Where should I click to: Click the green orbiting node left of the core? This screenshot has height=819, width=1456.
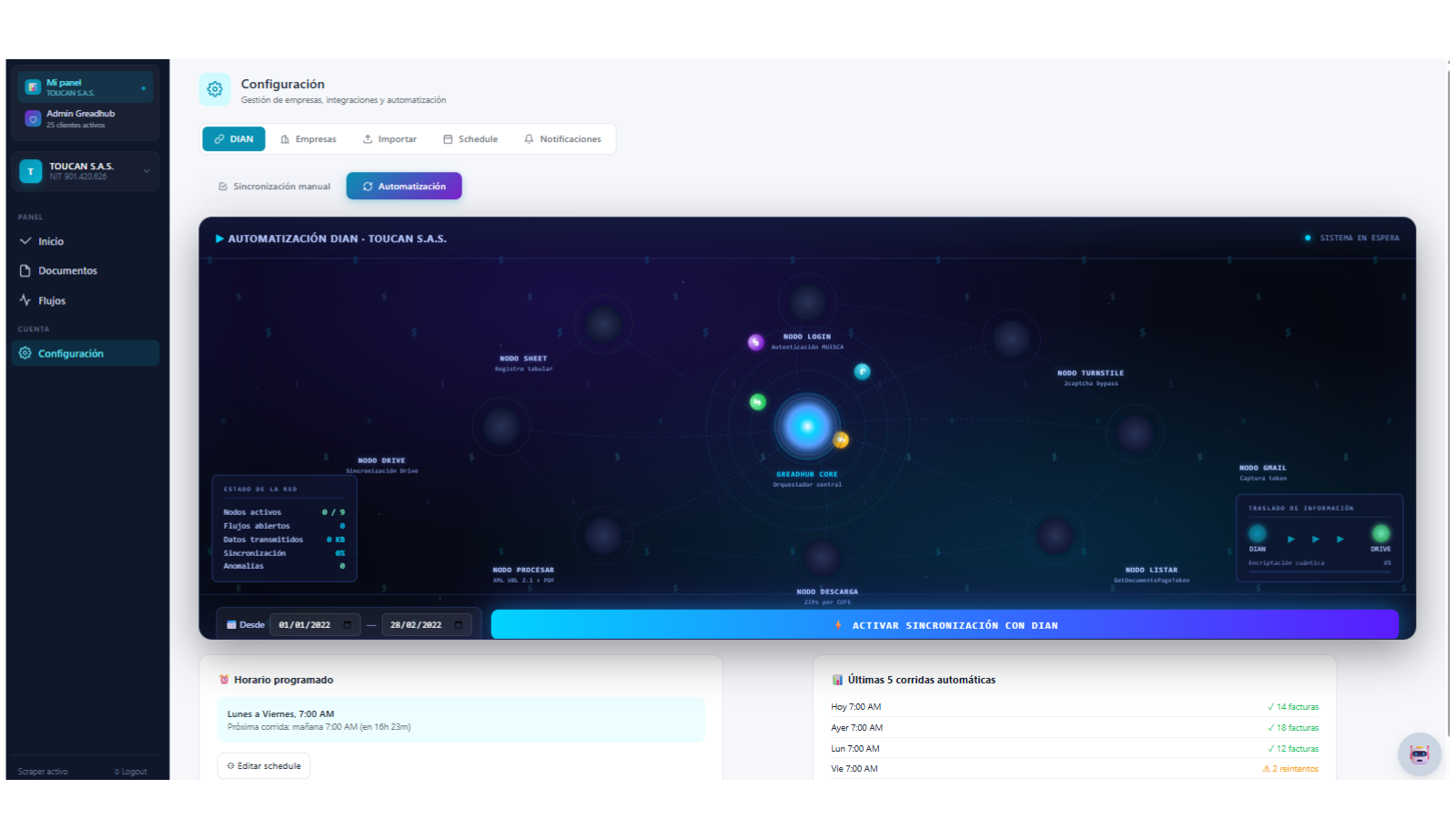click(758, 402)
